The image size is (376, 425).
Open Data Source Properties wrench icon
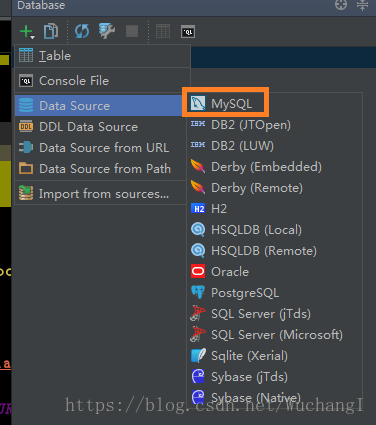(107, 31)
